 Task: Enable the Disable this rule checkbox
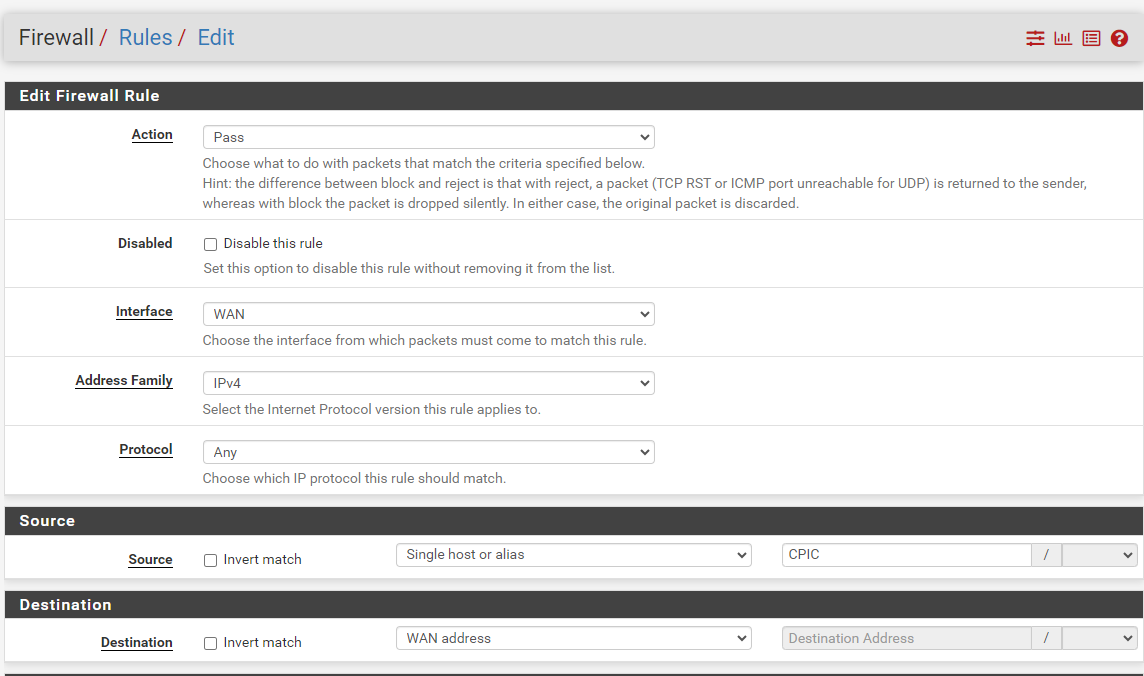tap(210, 244)
